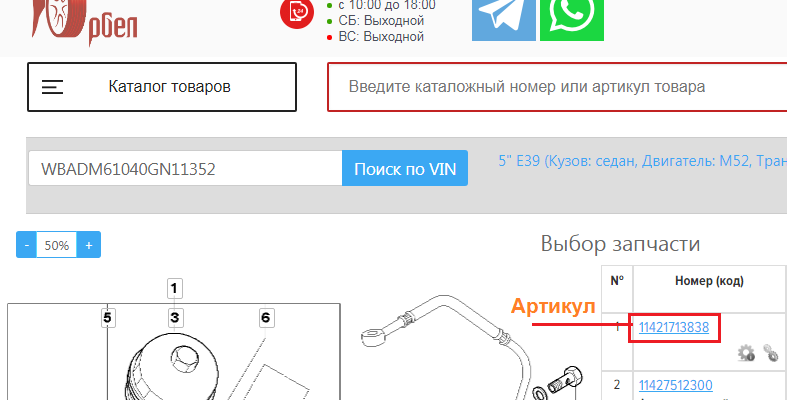Click the 5" E39 vehicle description link
The image size is (787, 400).
click(x=642, y=161)
